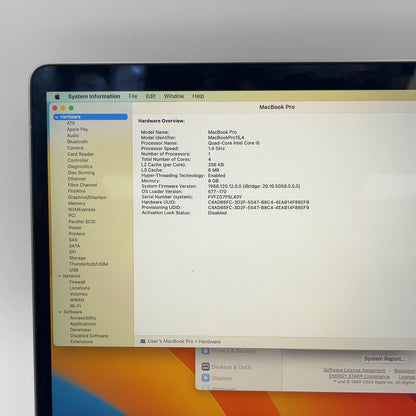Viewport: 416px width, 416px height.
Task: Select Storage in the sidebar
Action: click(x=77, y=258)
